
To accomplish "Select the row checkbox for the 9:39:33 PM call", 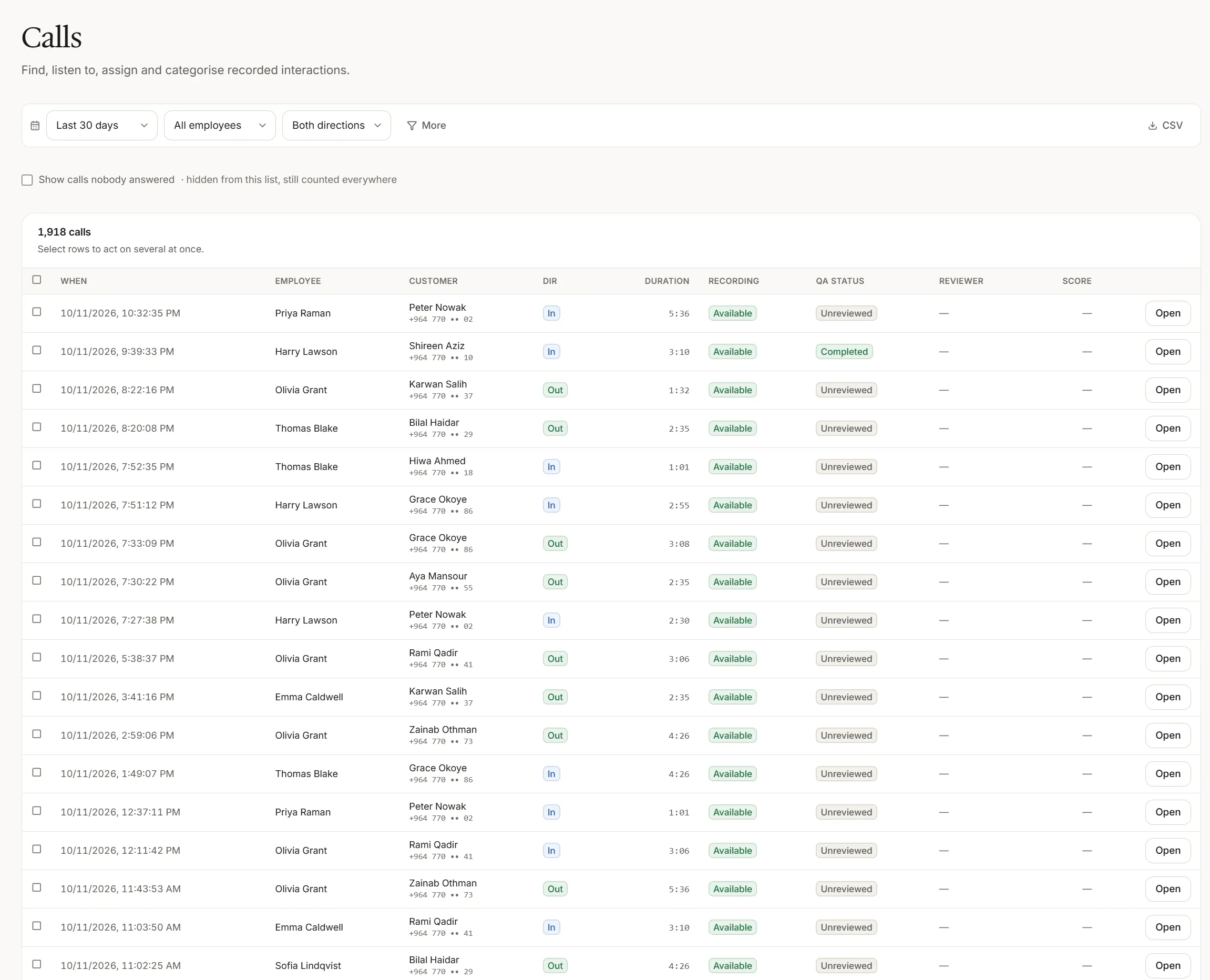I will (x=37, y=351).
